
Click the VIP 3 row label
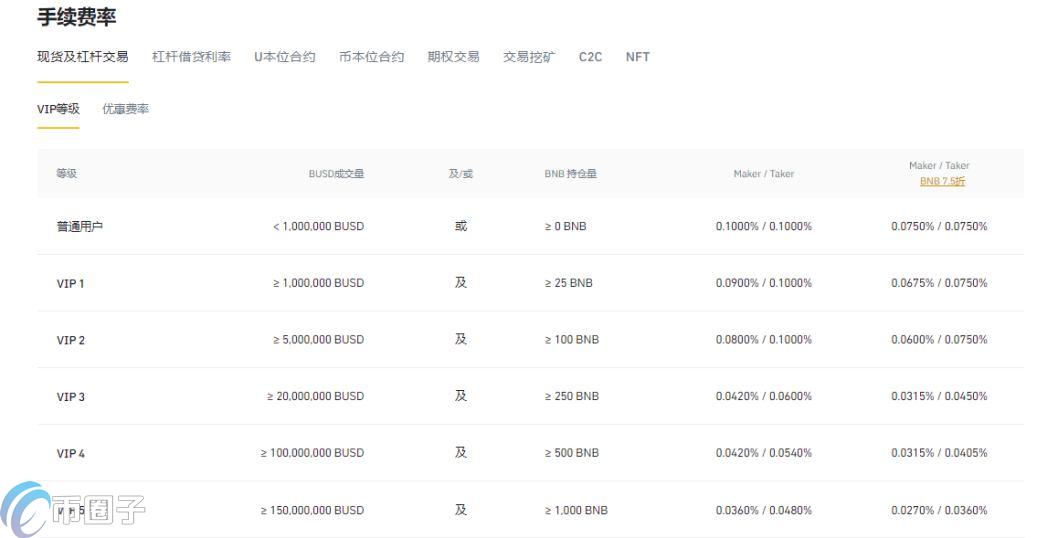click(70, 397)
